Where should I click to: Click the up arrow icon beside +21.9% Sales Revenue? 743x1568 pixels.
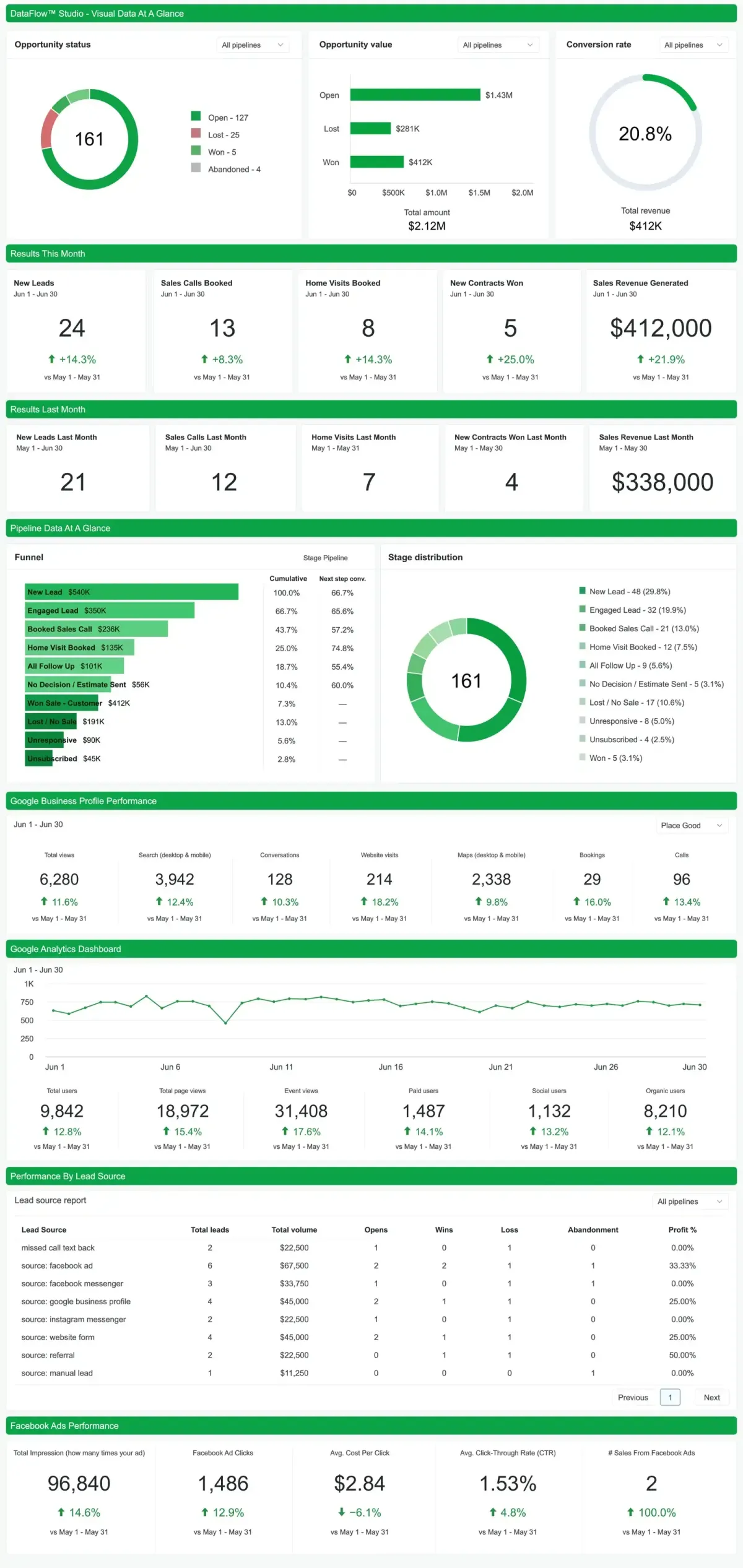click(x=641, y=359)
